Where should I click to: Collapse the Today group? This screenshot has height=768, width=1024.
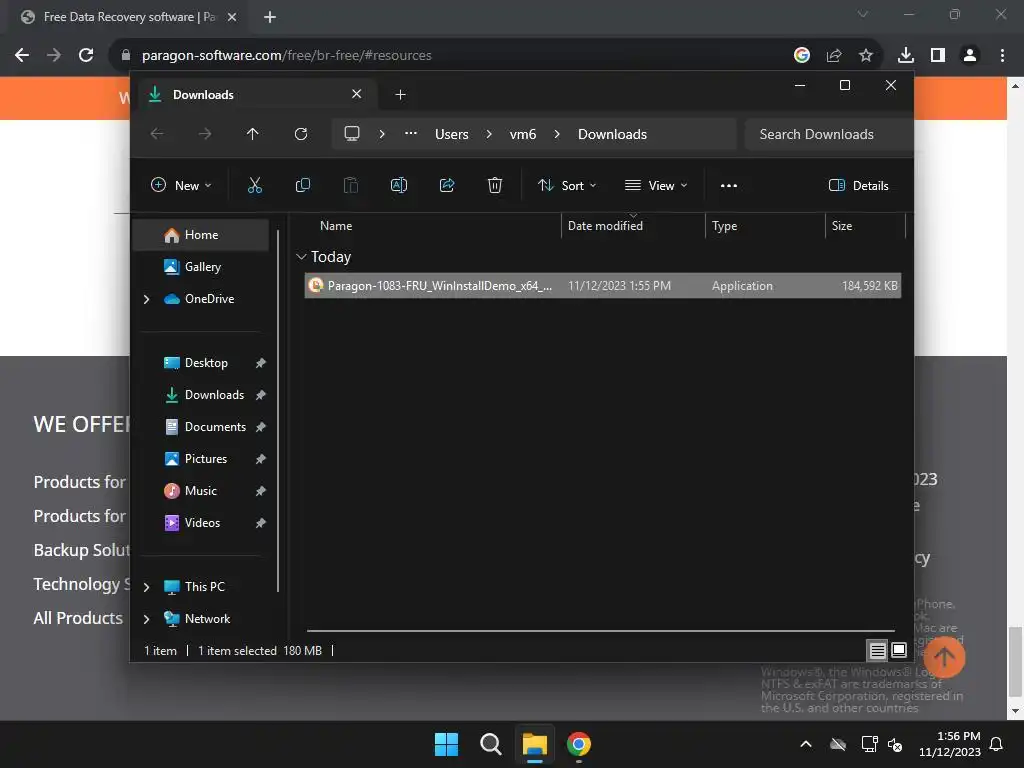click(301, 257)
